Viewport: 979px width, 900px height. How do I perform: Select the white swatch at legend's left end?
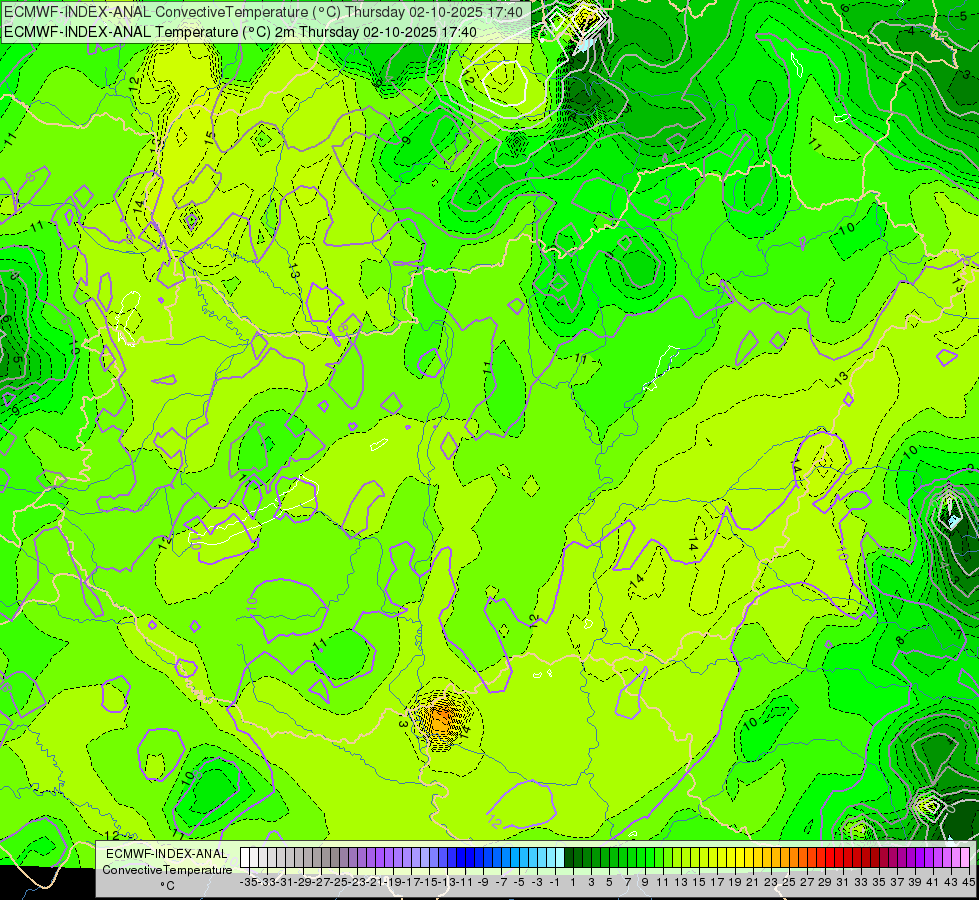[245, 858]
